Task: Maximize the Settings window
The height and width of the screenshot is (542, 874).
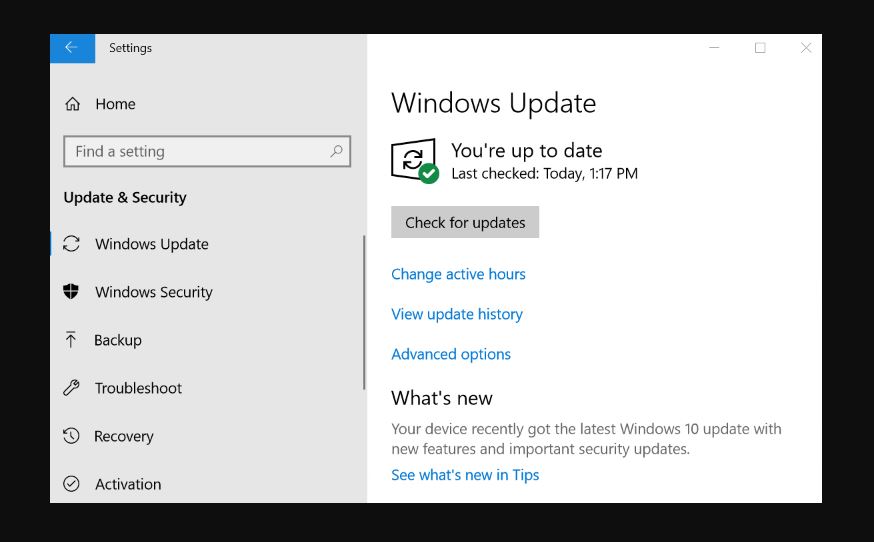Action: pyautogui.click(x=760, y=48)
